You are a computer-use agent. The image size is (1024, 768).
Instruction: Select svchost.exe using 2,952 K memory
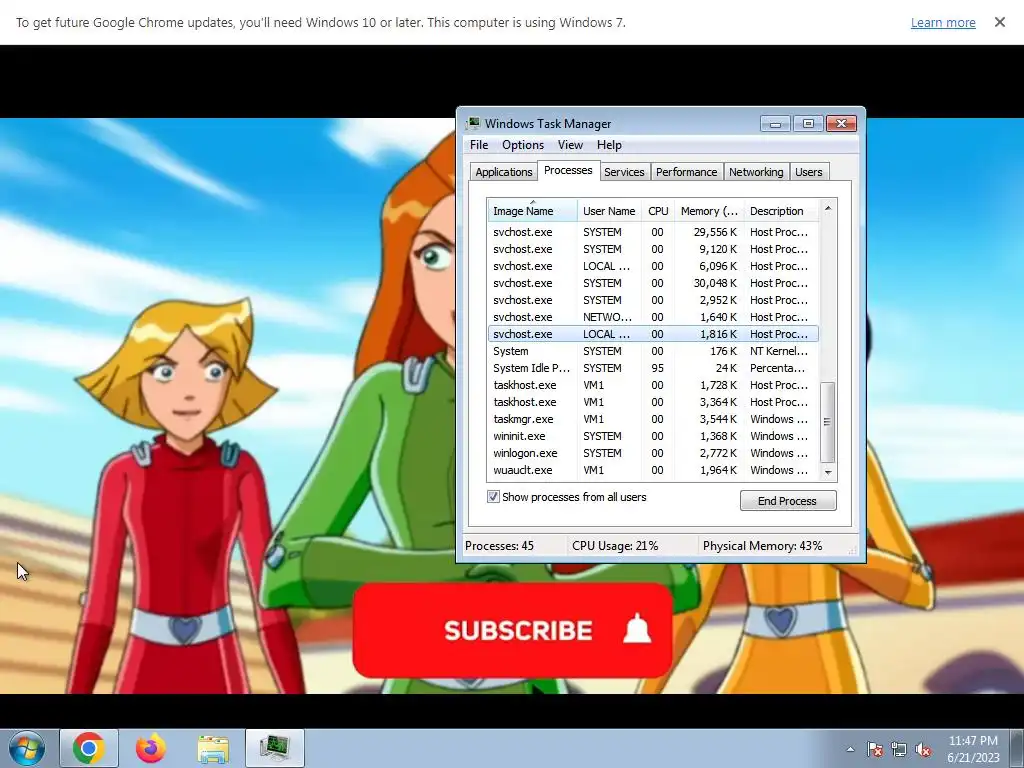click(x=653, y=300)
